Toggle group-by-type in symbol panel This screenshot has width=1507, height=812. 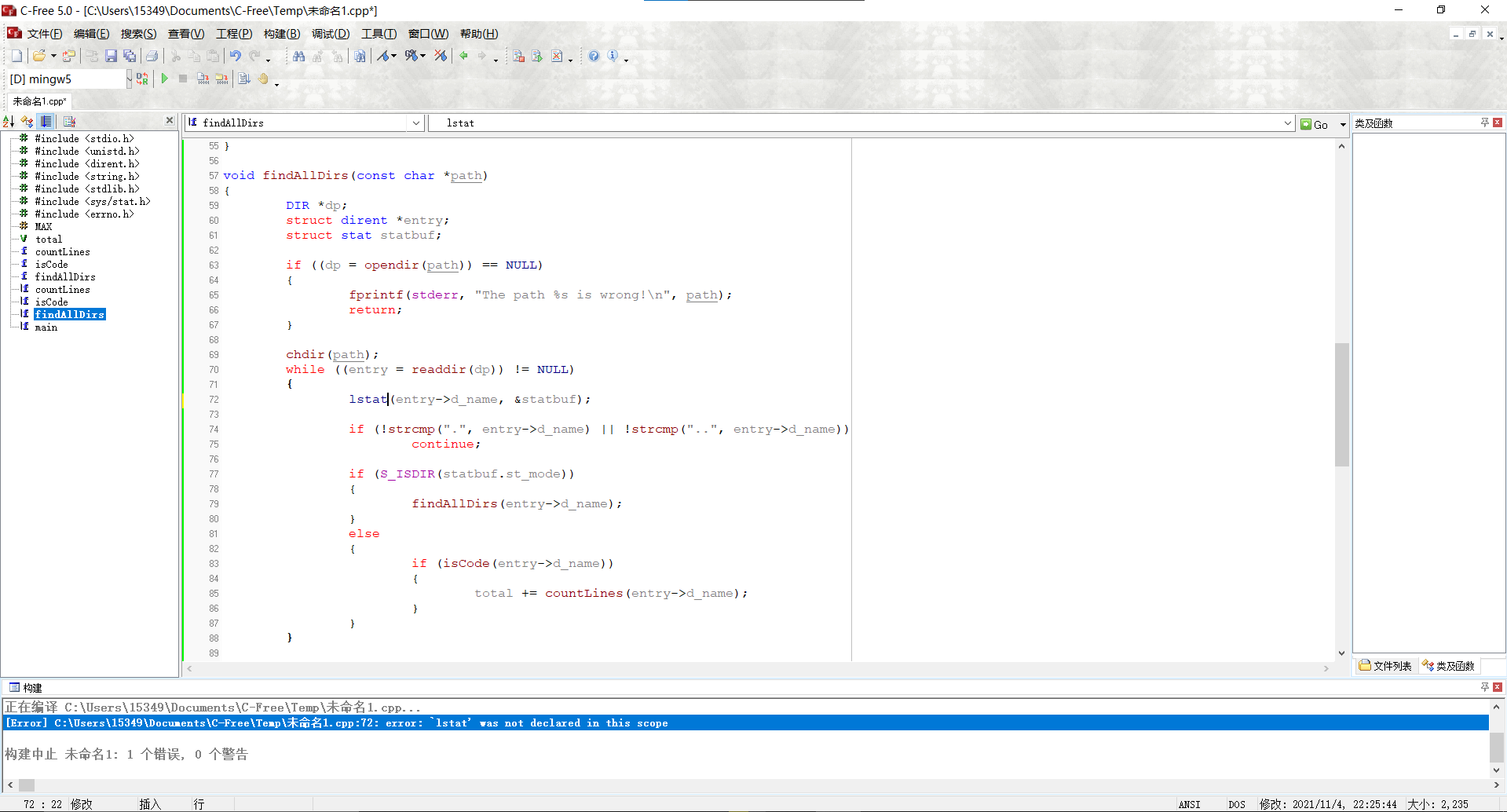click(27, 121)
